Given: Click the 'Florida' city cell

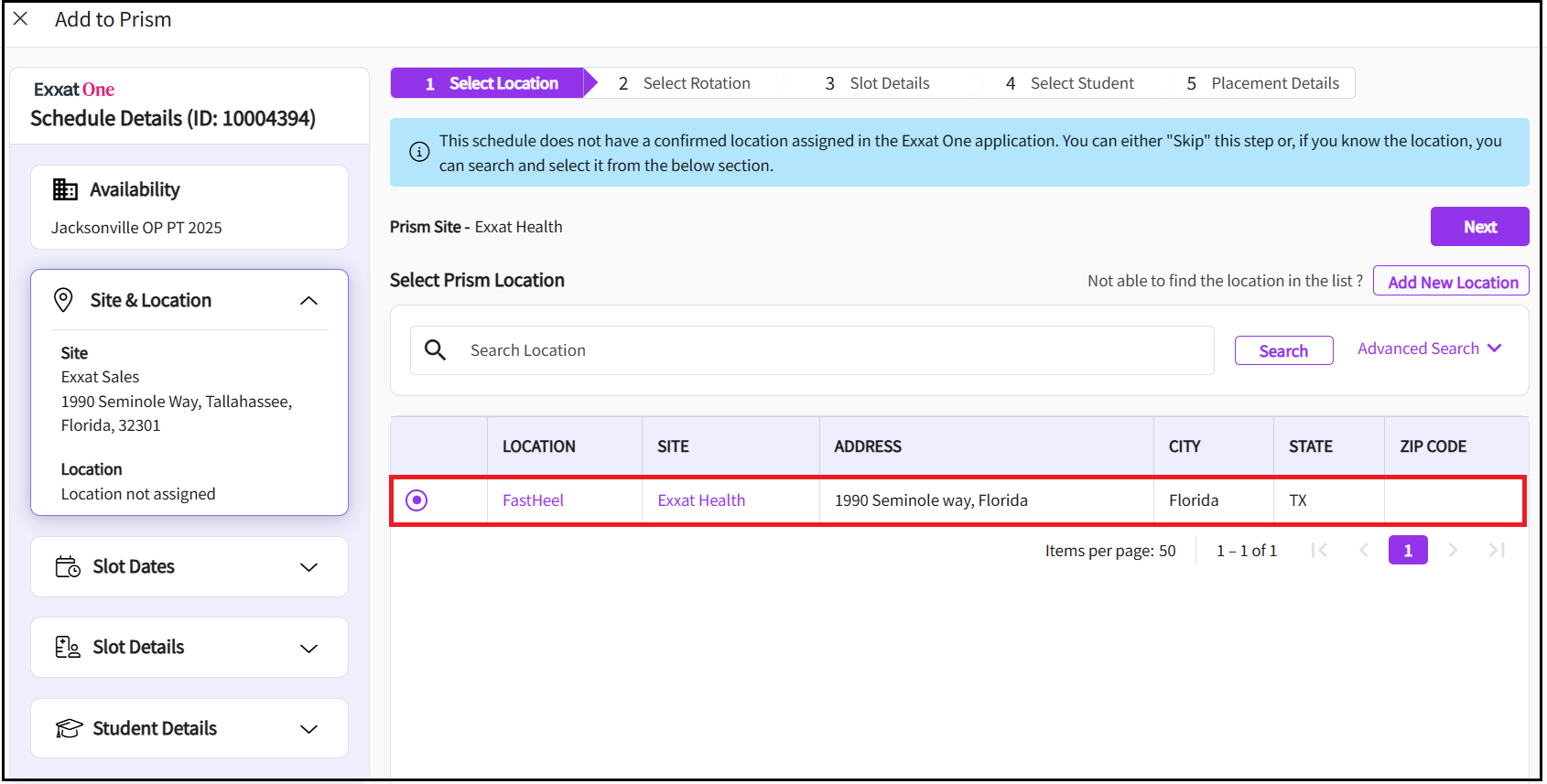Looking at the screenshot, I should [1194, 500].
